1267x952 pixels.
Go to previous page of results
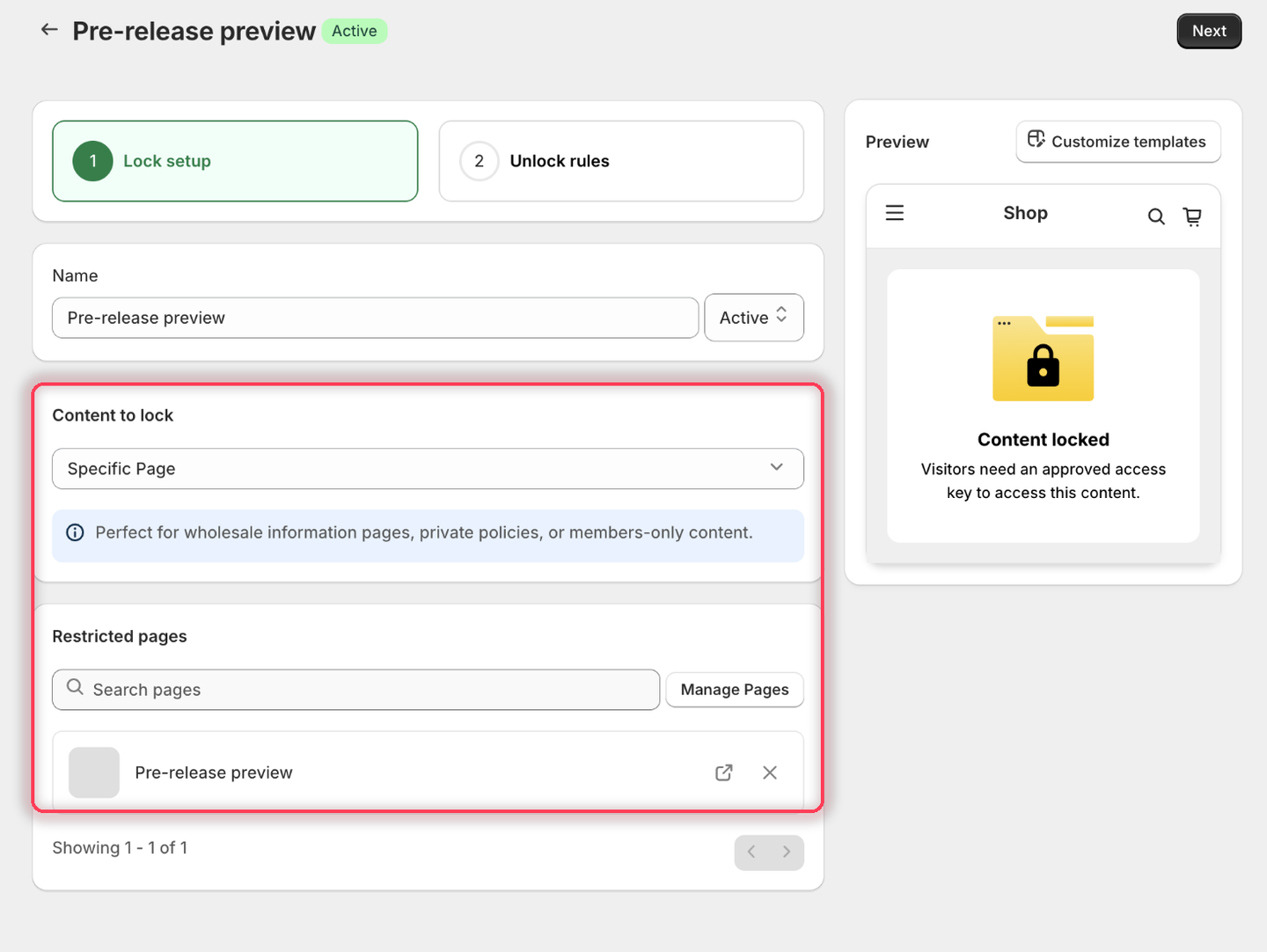click(751, 852)
